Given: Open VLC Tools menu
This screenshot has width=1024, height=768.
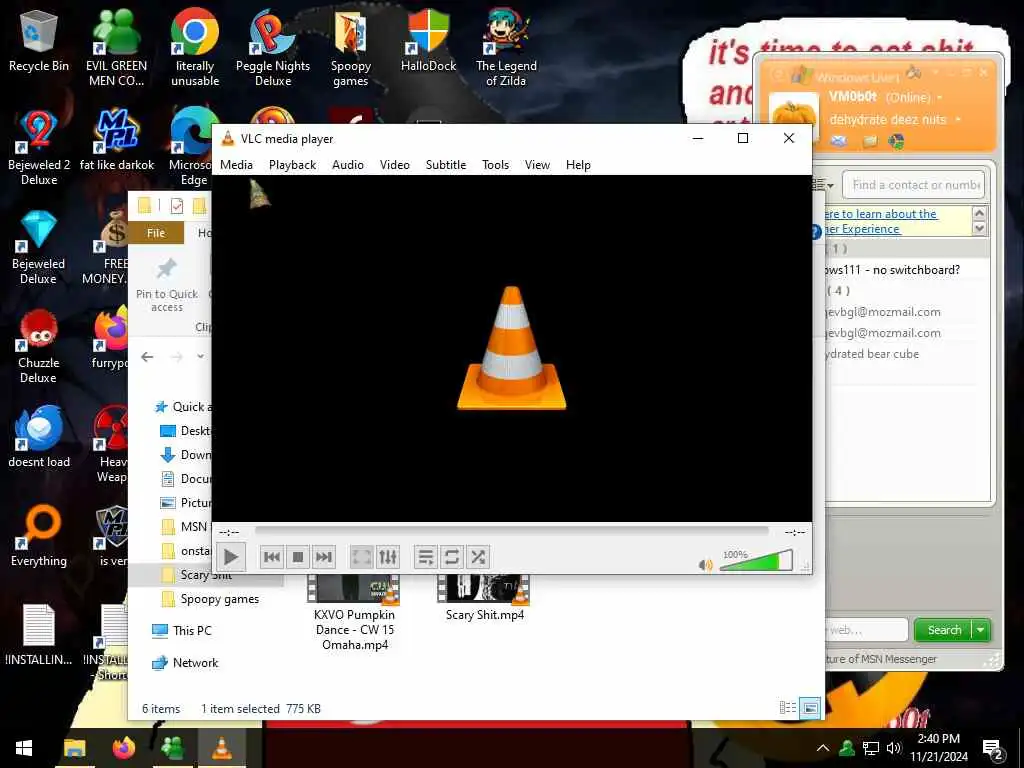Looking at the screenshot, I should [495, 165].
